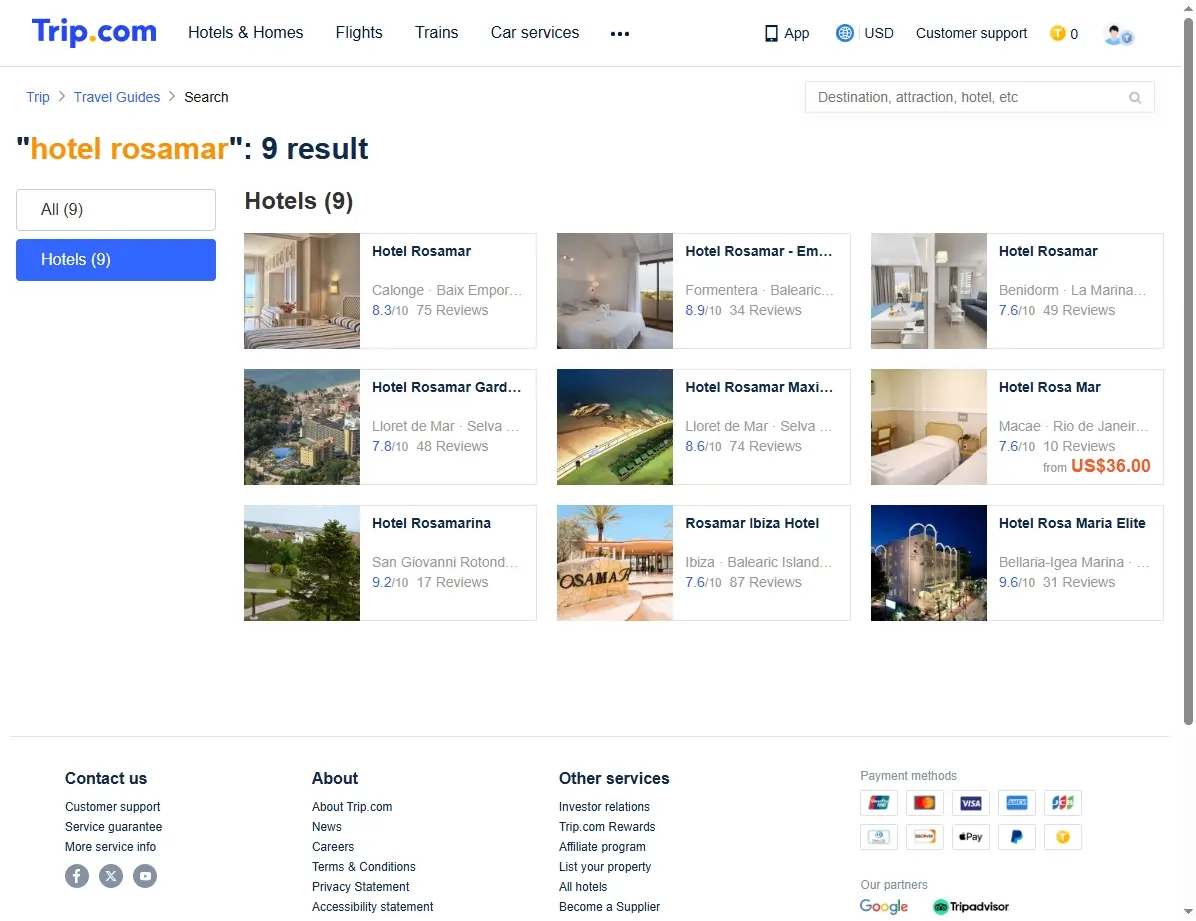1196x921 pixels.
Task: Open Hotel Rosa Maria Elite night photo
Action: click(929, 563)
